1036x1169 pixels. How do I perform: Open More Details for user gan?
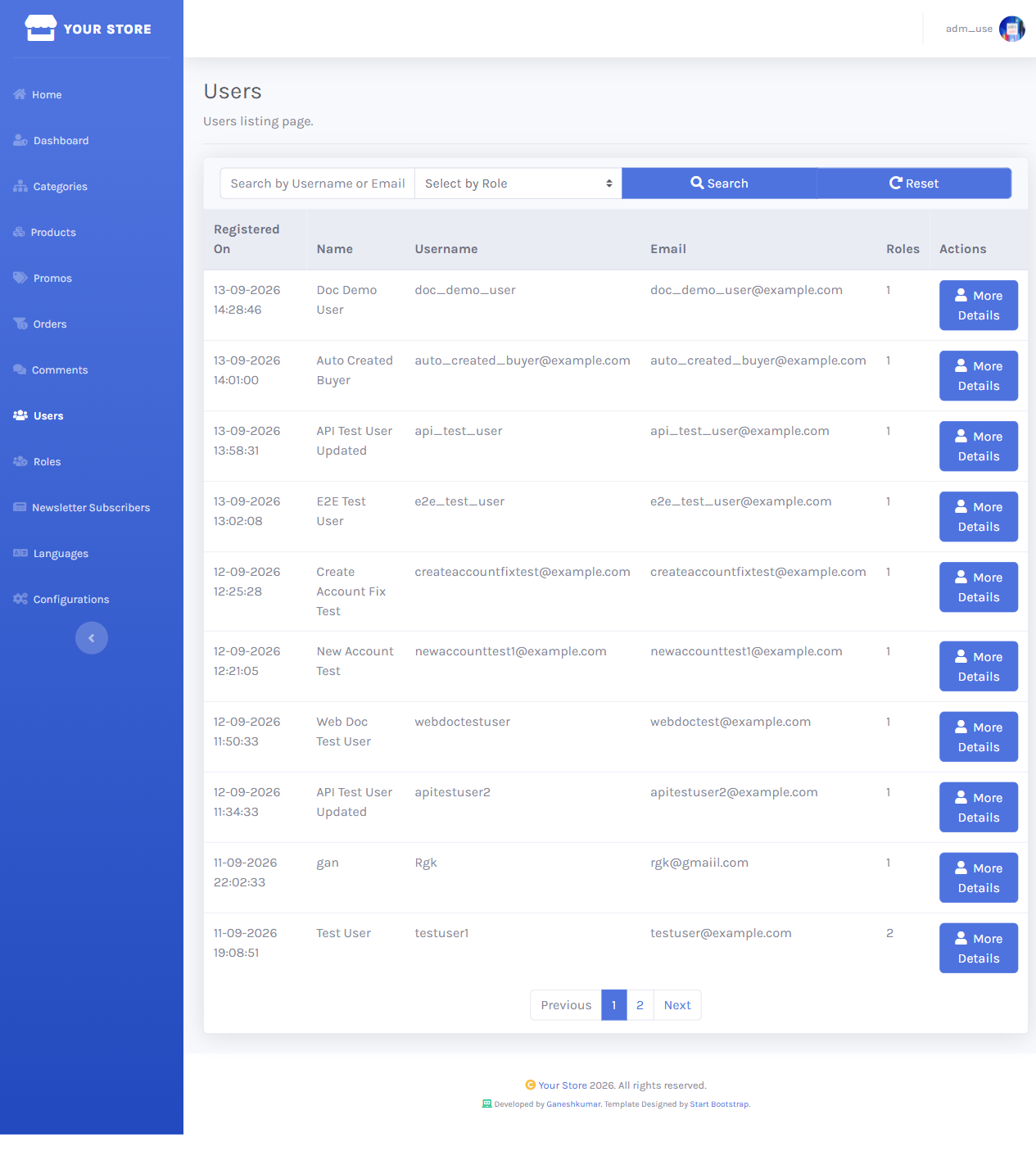979,878
